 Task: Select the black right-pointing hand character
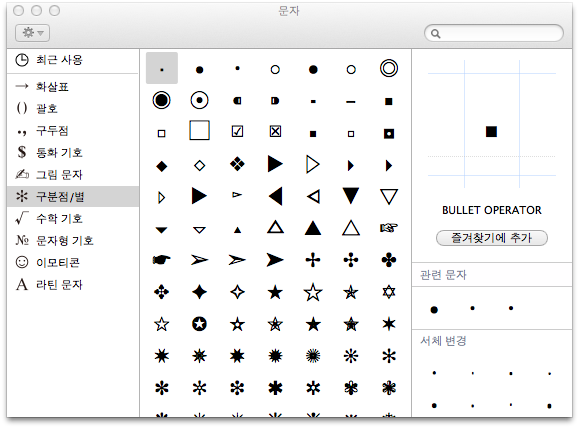coord(162,260)
